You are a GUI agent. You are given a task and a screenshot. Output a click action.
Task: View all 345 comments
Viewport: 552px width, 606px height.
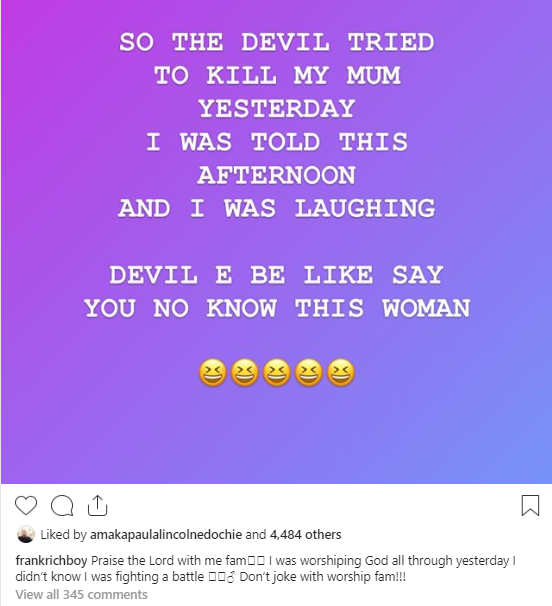82,594
